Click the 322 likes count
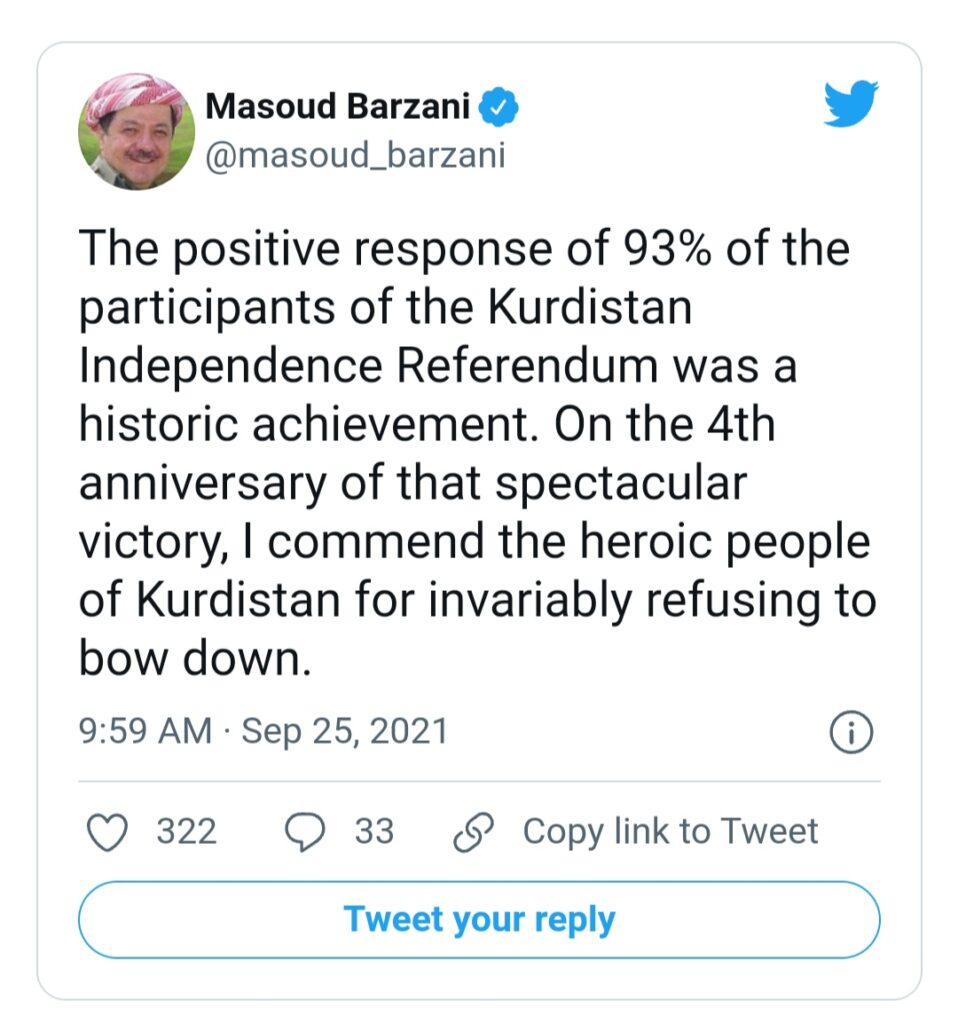The height and width of the screenshot is (1024, 958). point(186,832)
